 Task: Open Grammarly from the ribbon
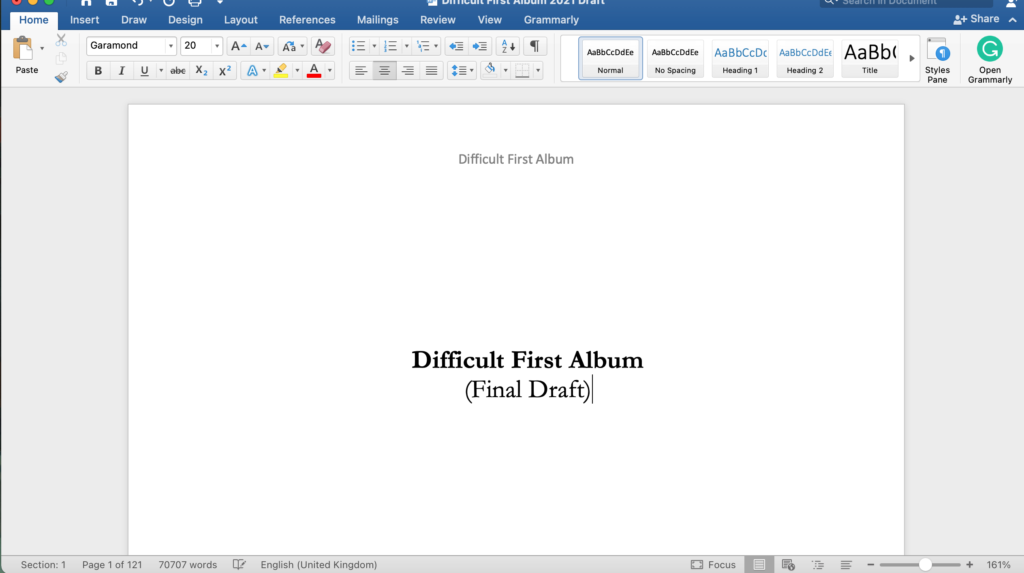tap(989, 60)
